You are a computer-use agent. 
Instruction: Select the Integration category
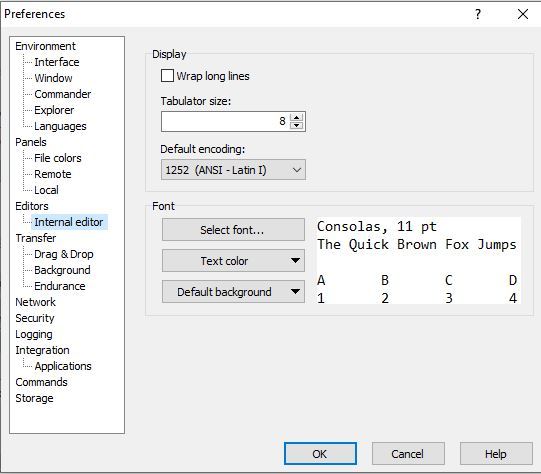42,350
